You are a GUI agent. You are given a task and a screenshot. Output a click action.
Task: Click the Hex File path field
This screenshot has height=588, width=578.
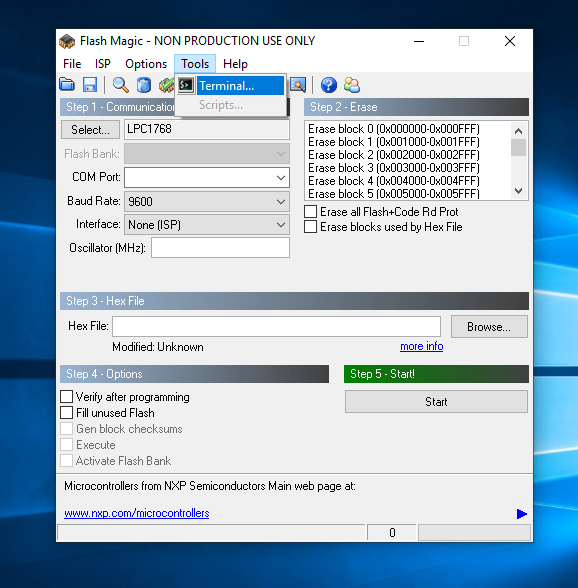[276, 327]
